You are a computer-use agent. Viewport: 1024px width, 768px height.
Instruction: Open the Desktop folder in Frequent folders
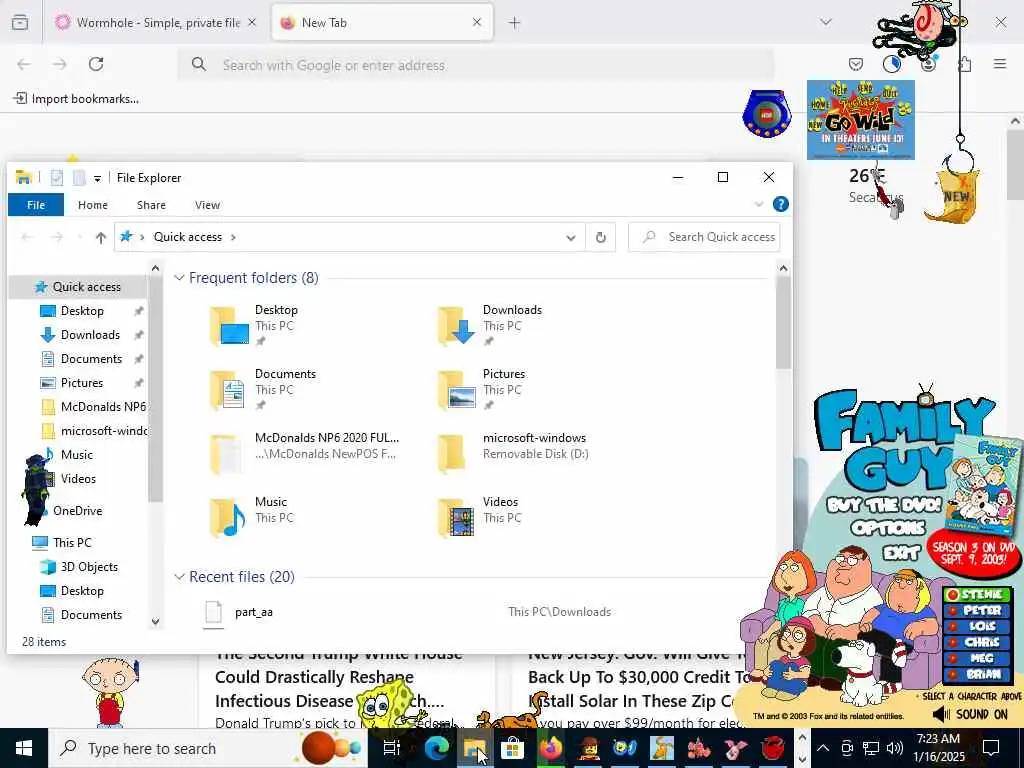click(x=255, y=325)
